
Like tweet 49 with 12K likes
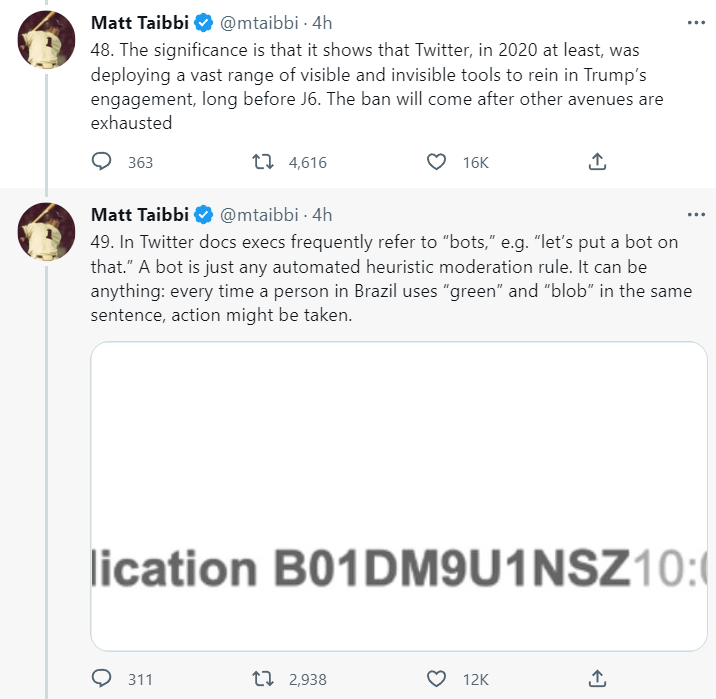(436, 679)
